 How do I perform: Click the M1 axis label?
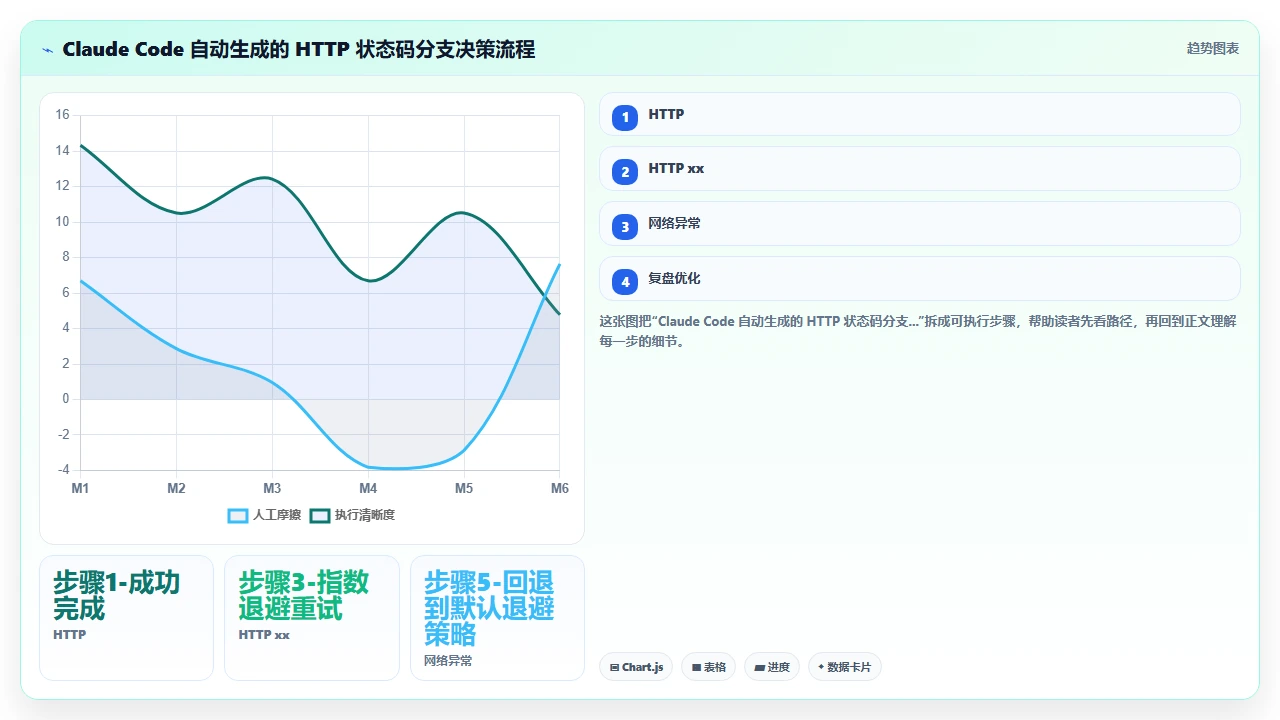(x=80, y=488)
